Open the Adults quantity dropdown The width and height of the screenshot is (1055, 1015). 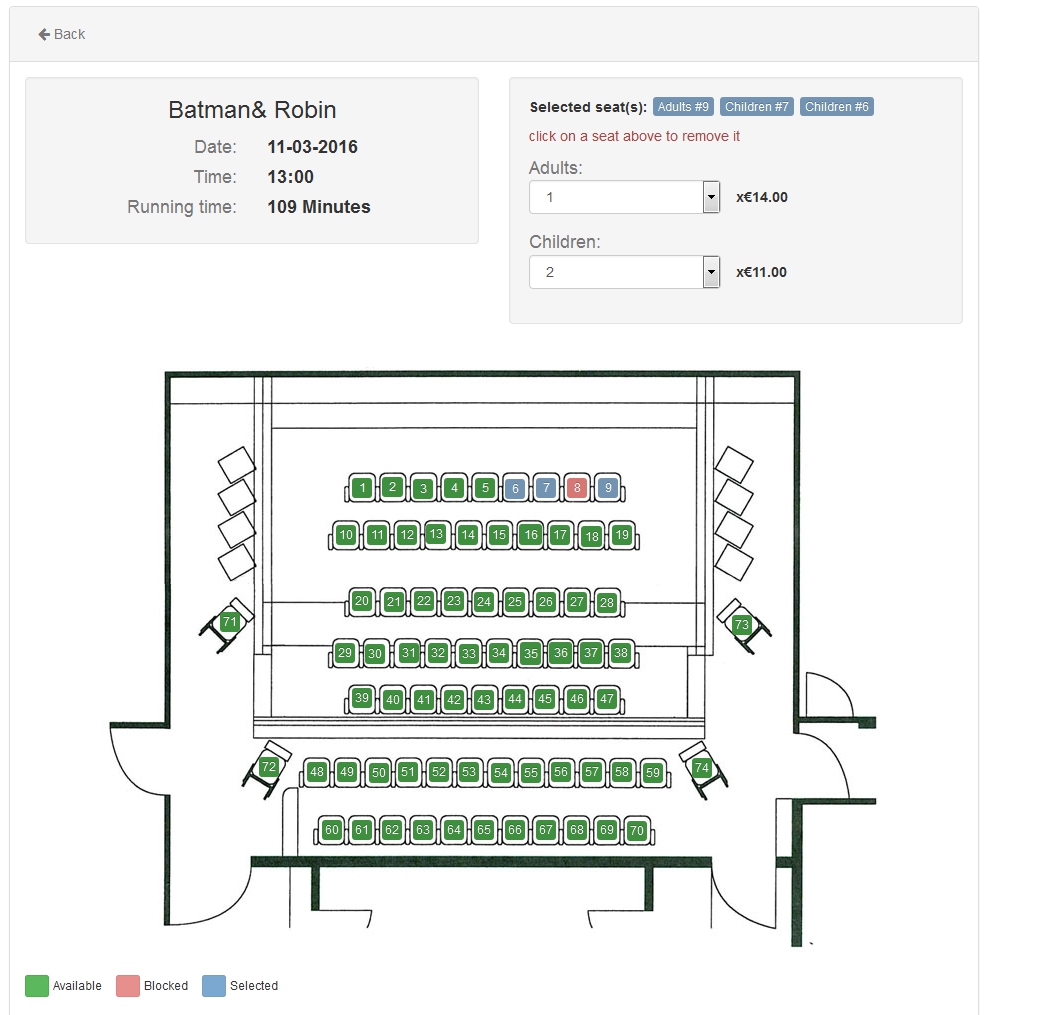point(624,197)
